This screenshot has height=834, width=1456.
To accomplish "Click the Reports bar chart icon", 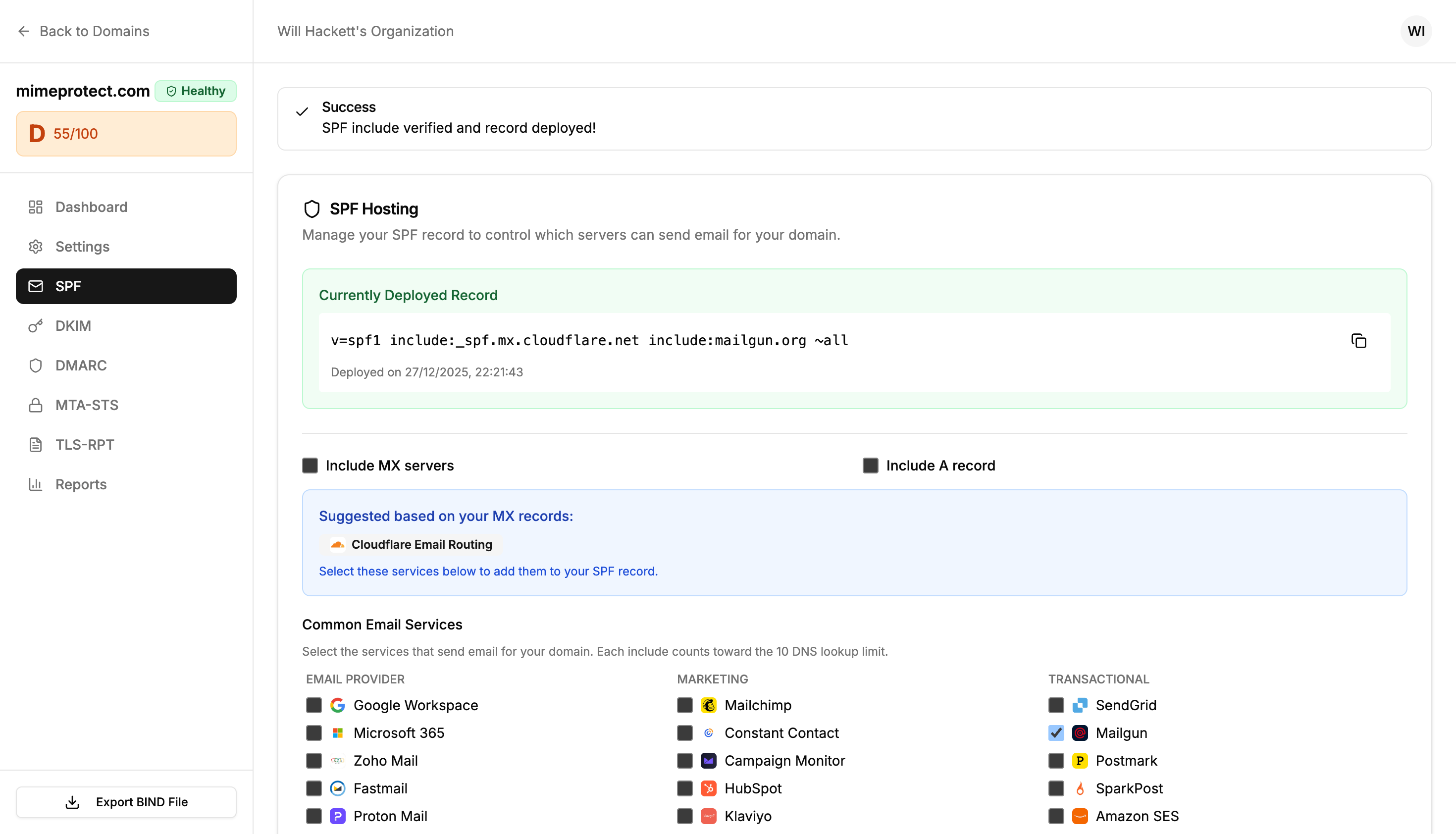I will point(36,484).
